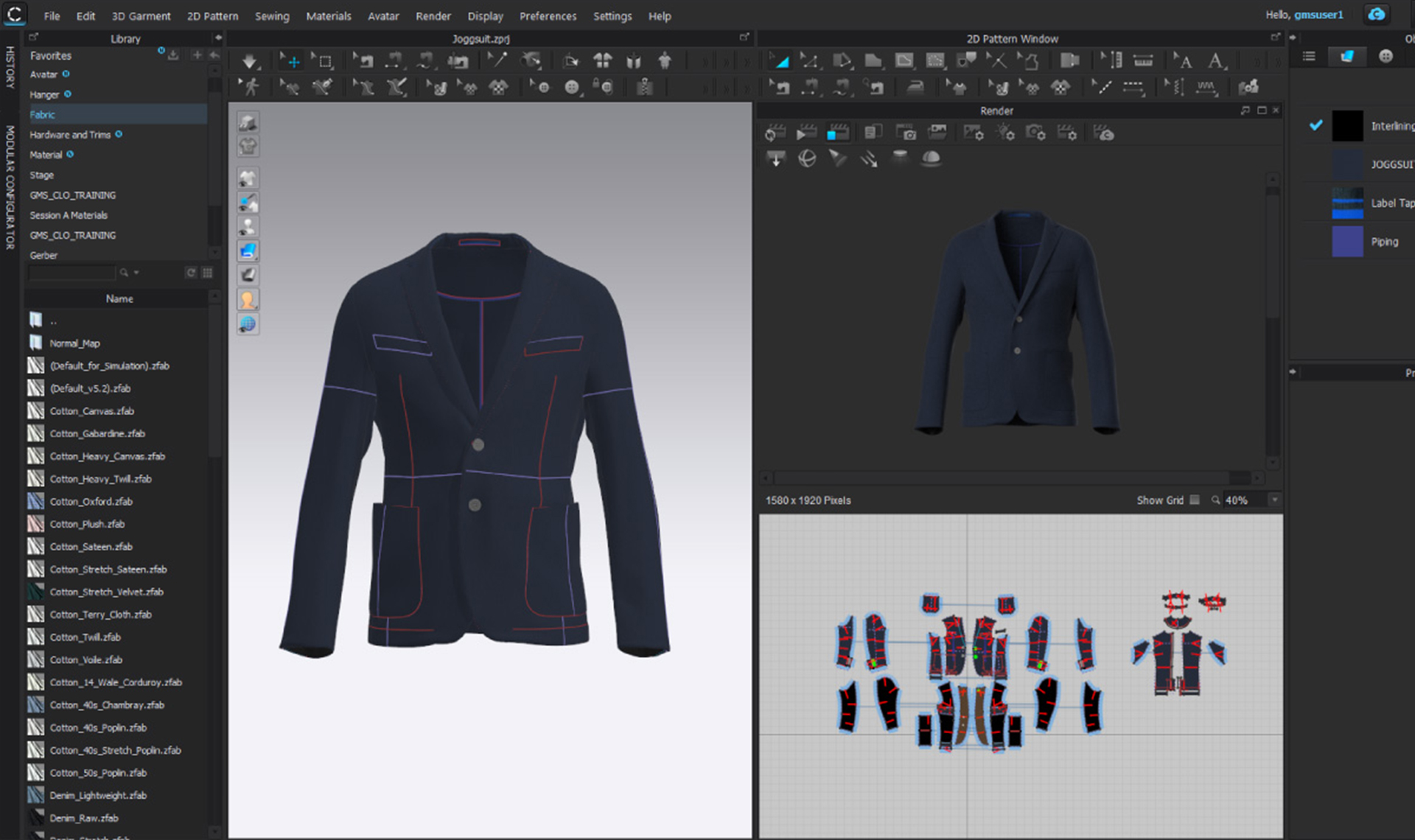Click the Simulate down-arrow tool

point(249,61)
